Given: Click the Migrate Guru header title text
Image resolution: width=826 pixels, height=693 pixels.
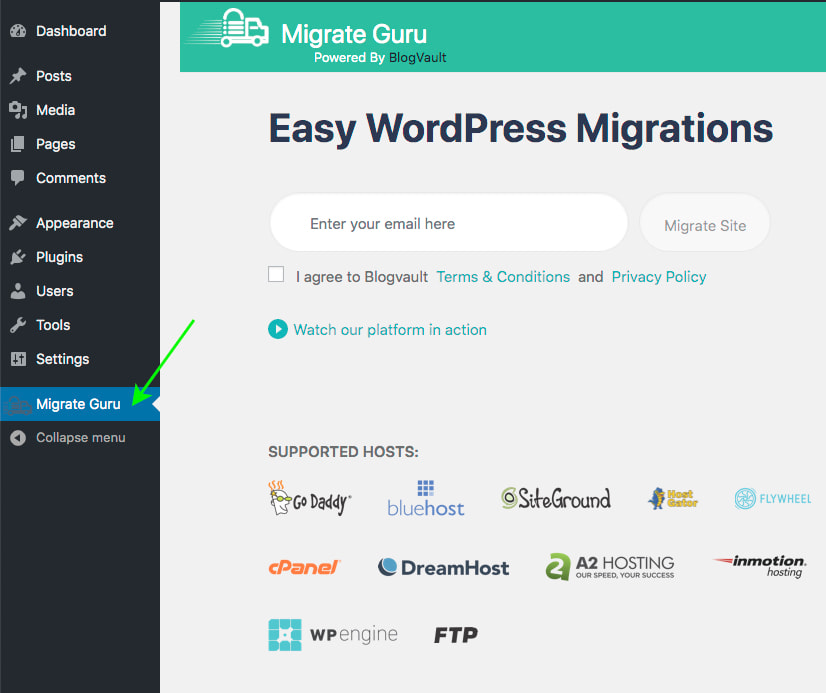Looking at the screenshot, I should 354,34.
